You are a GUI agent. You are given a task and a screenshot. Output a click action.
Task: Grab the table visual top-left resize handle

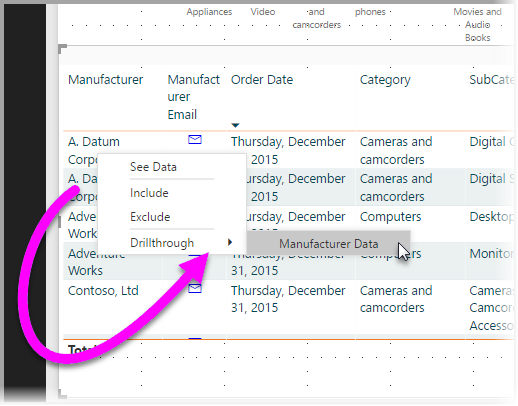pyautogui.click(x=62, y=49)
